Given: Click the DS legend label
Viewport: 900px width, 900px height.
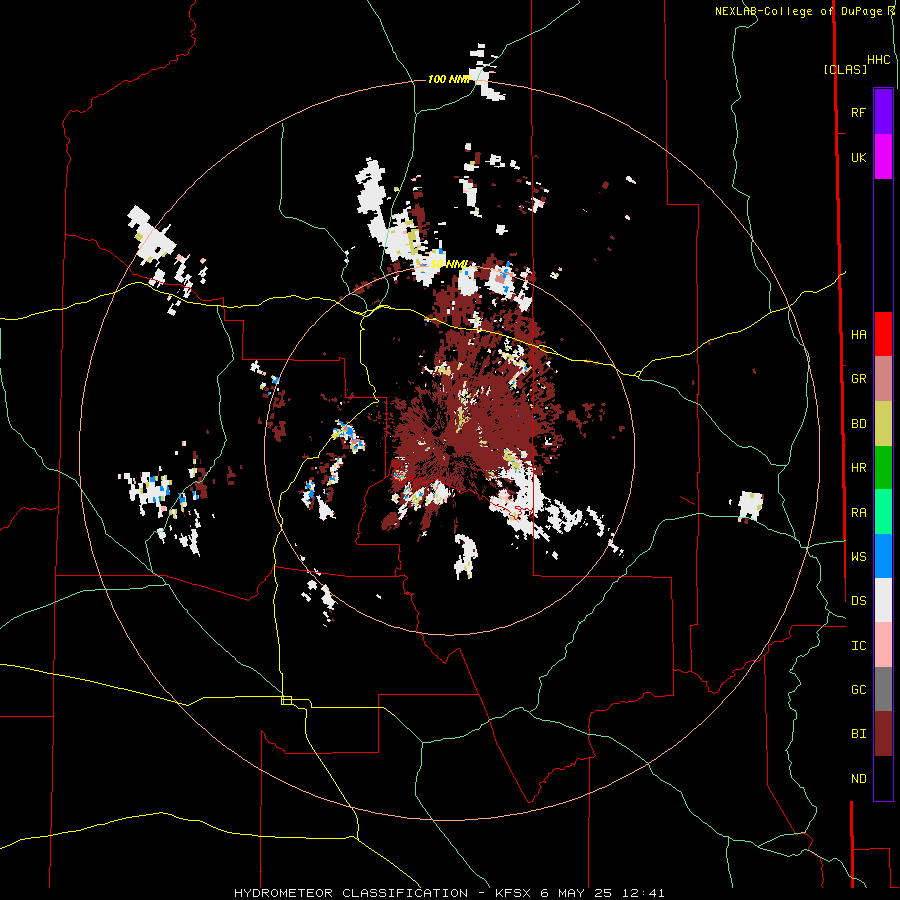Looking at the screenshot, I should click(x=858, y=600).
